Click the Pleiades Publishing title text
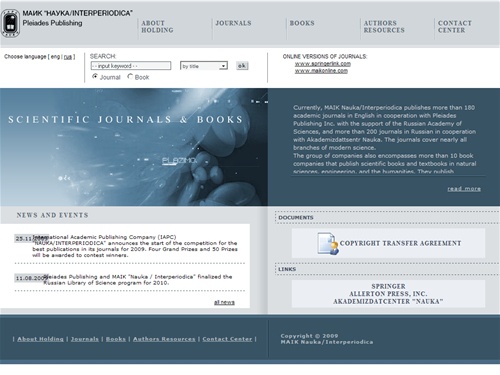 [52, 23]
